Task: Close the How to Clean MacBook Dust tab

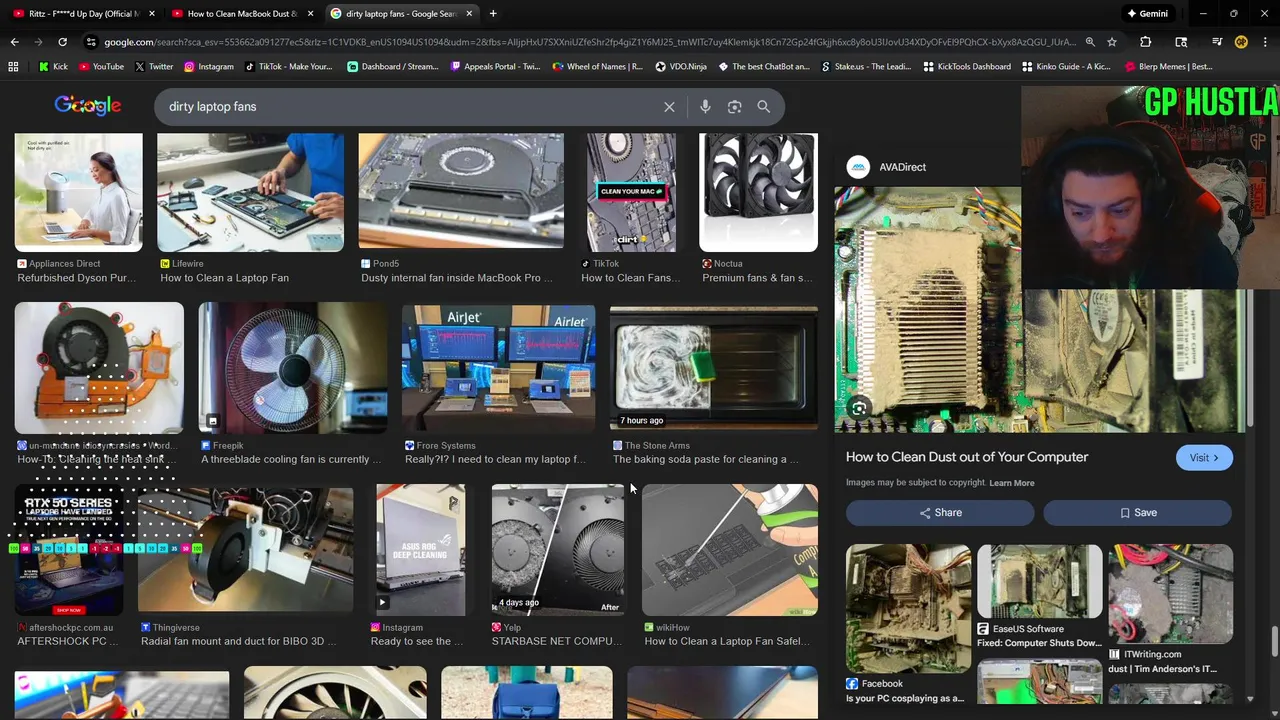Action: click(x=310, y=14)
